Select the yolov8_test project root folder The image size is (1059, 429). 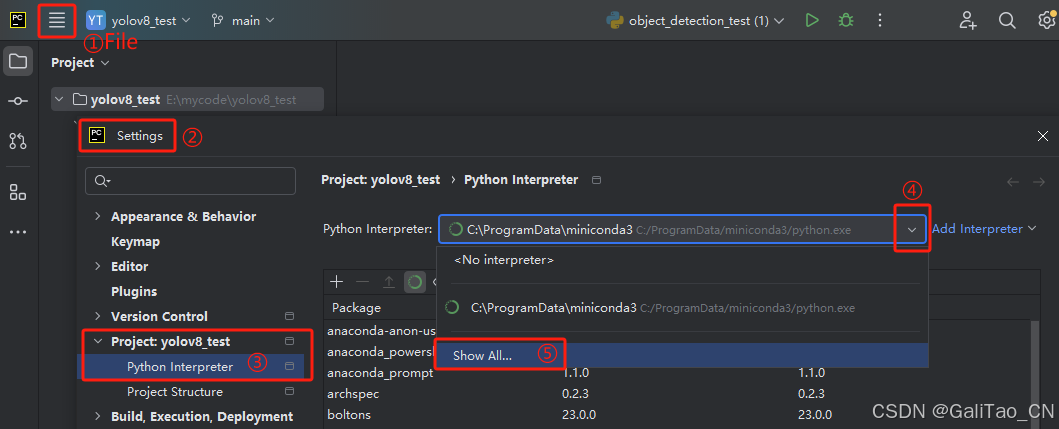click(x=188, y=100)
